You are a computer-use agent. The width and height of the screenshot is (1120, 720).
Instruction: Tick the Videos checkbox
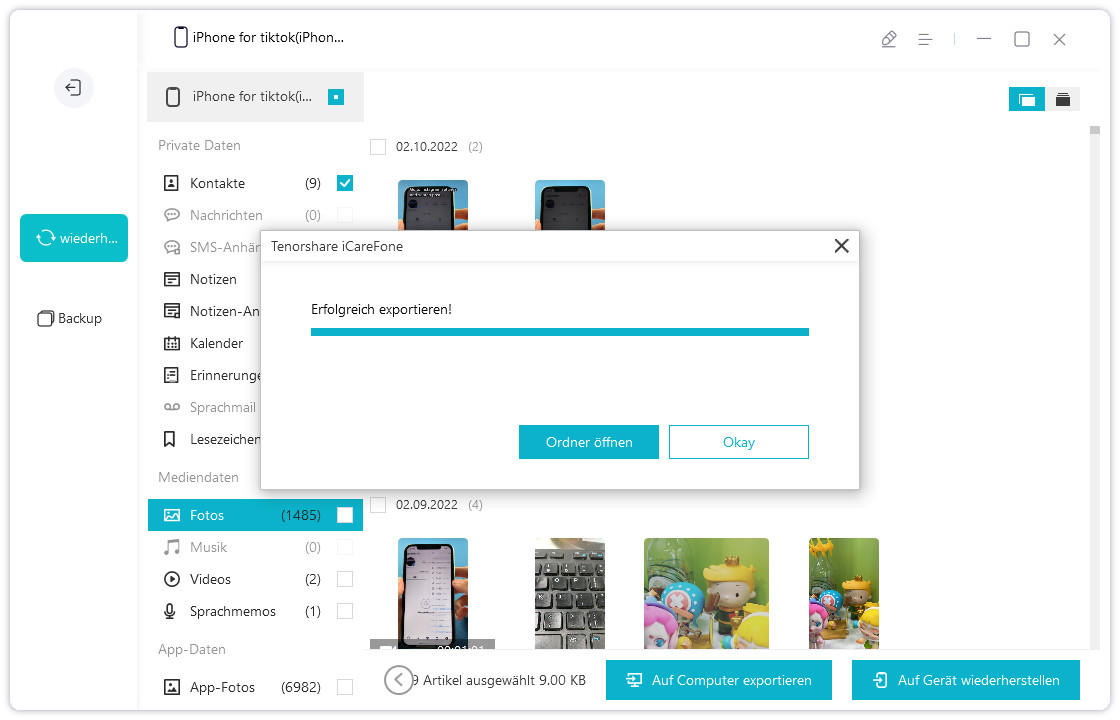point(345,579)
